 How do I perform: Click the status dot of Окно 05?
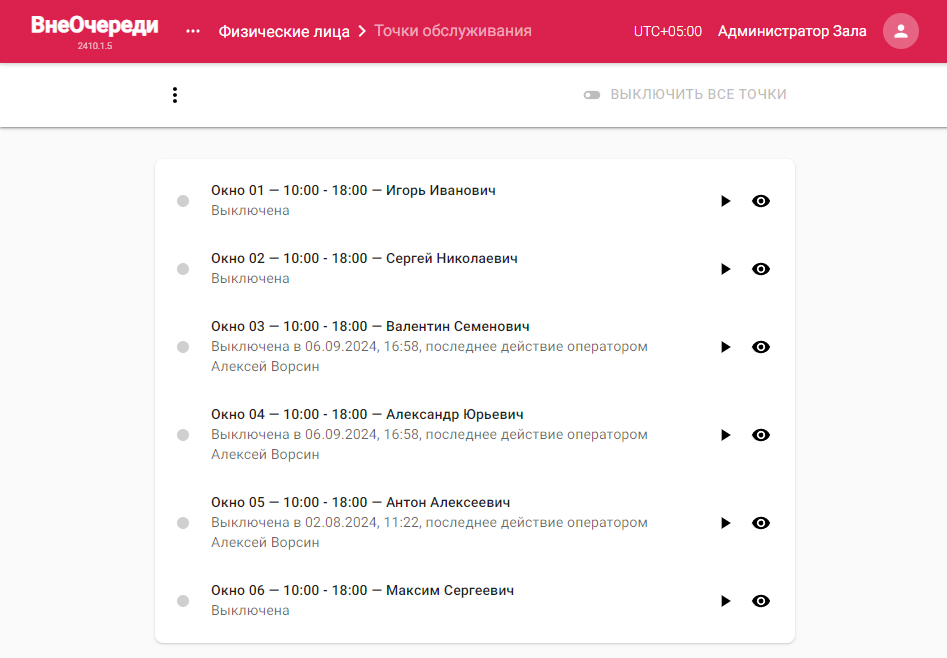[183, 523]
